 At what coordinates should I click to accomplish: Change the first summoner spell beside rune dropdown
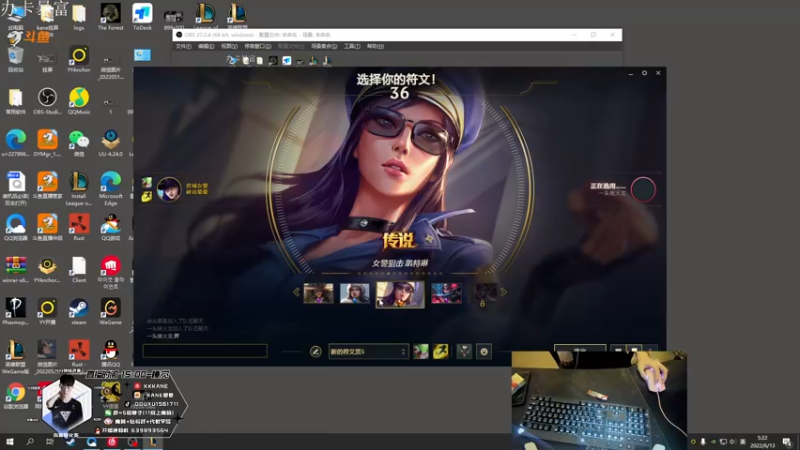tap(420, 352)
